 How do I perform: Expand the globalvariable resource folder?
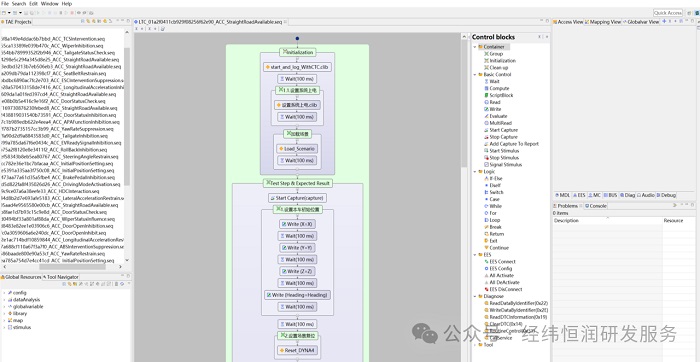coord(4,307)
